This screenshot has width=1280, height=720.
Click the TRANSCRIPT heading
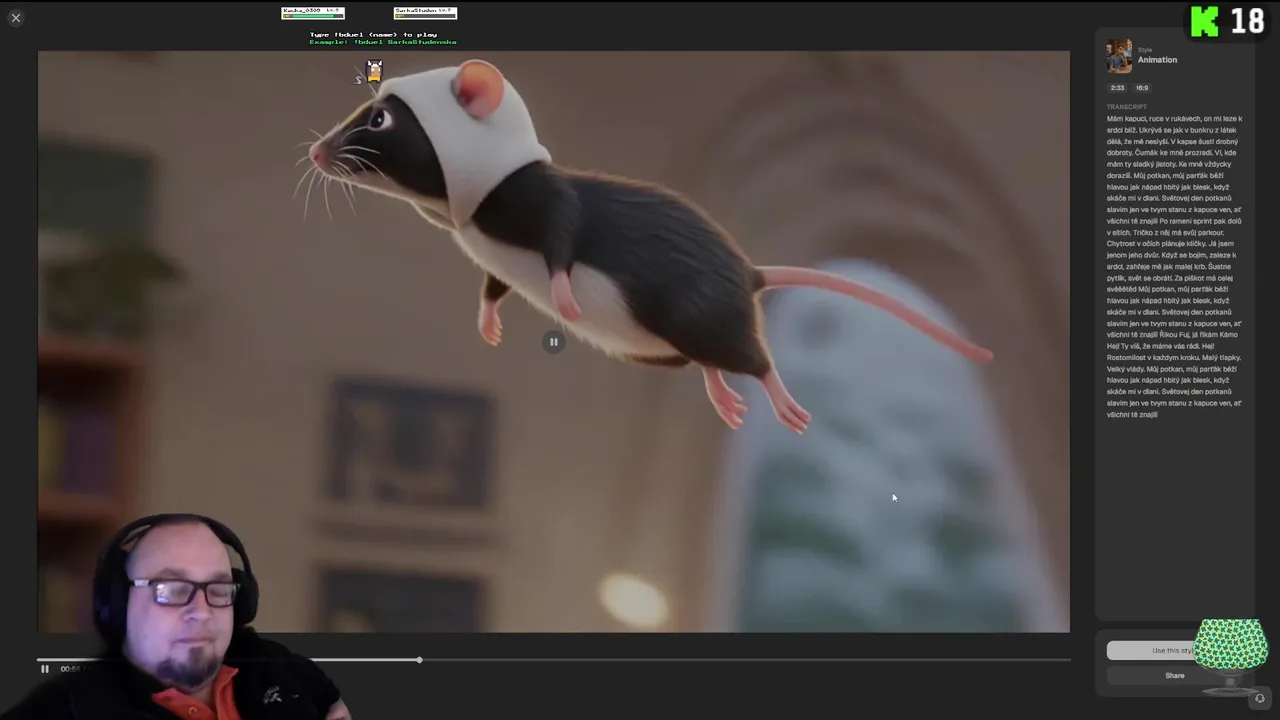tap(1126, 107)
